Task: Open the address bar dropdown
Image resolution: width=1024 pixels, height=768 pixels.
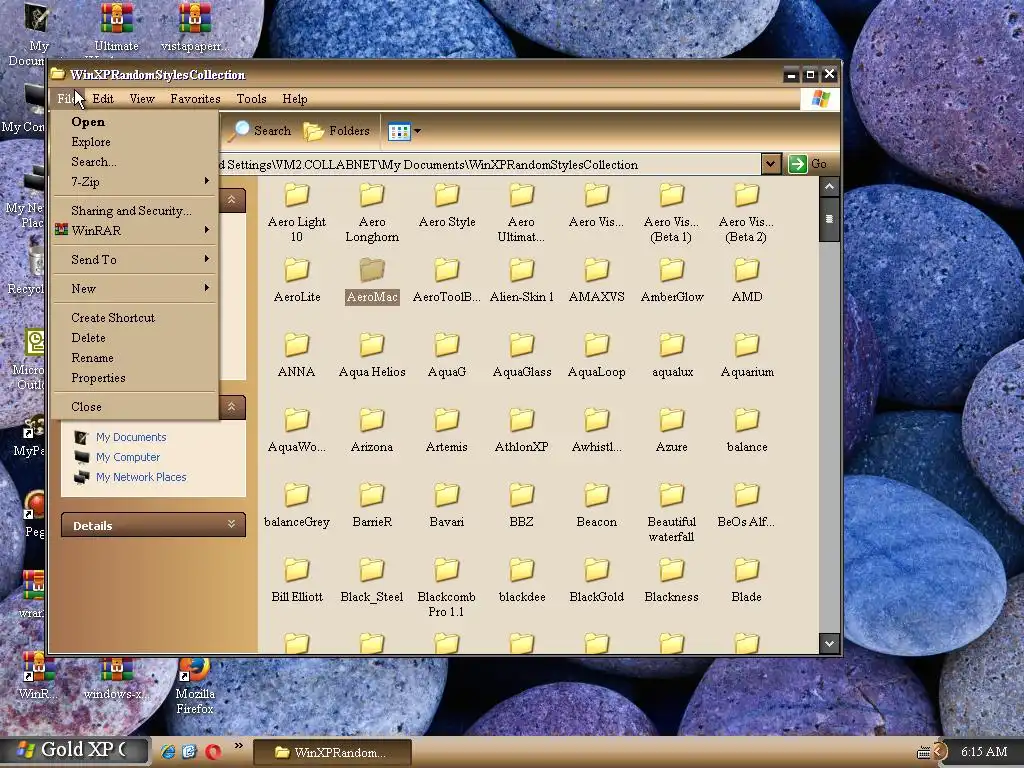Action: pyautogui.click(x=771, y=164)
